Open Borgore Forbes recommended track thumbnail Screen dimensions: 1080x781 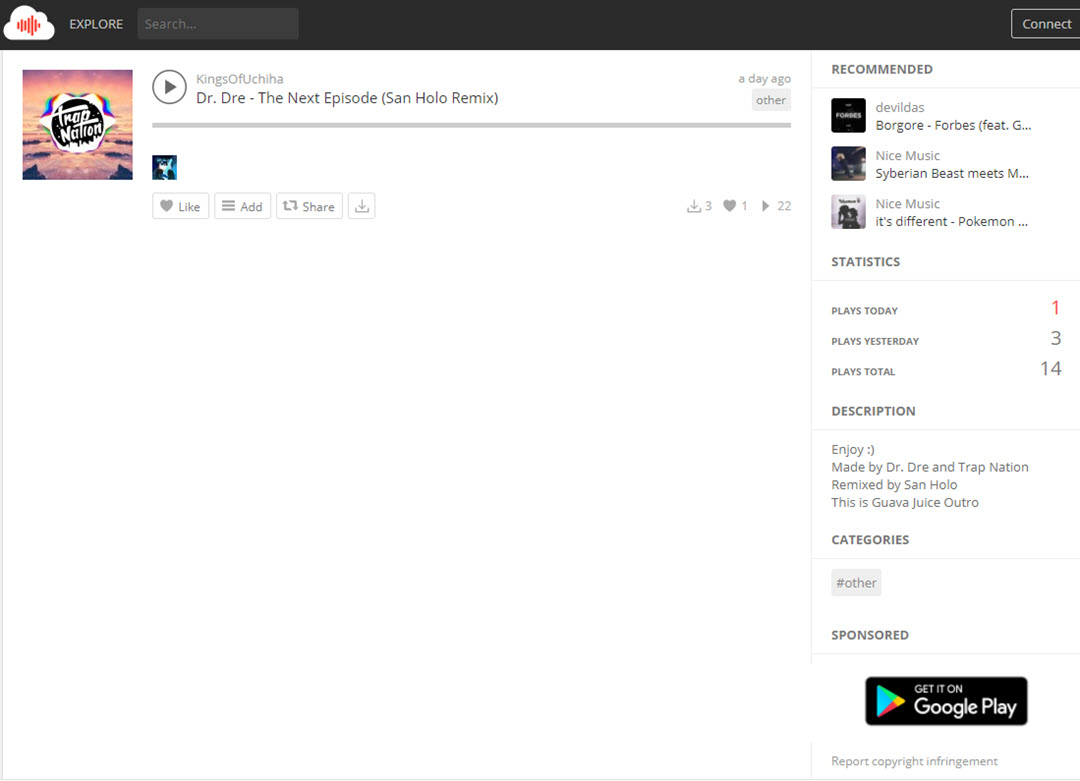coord(848,116)
